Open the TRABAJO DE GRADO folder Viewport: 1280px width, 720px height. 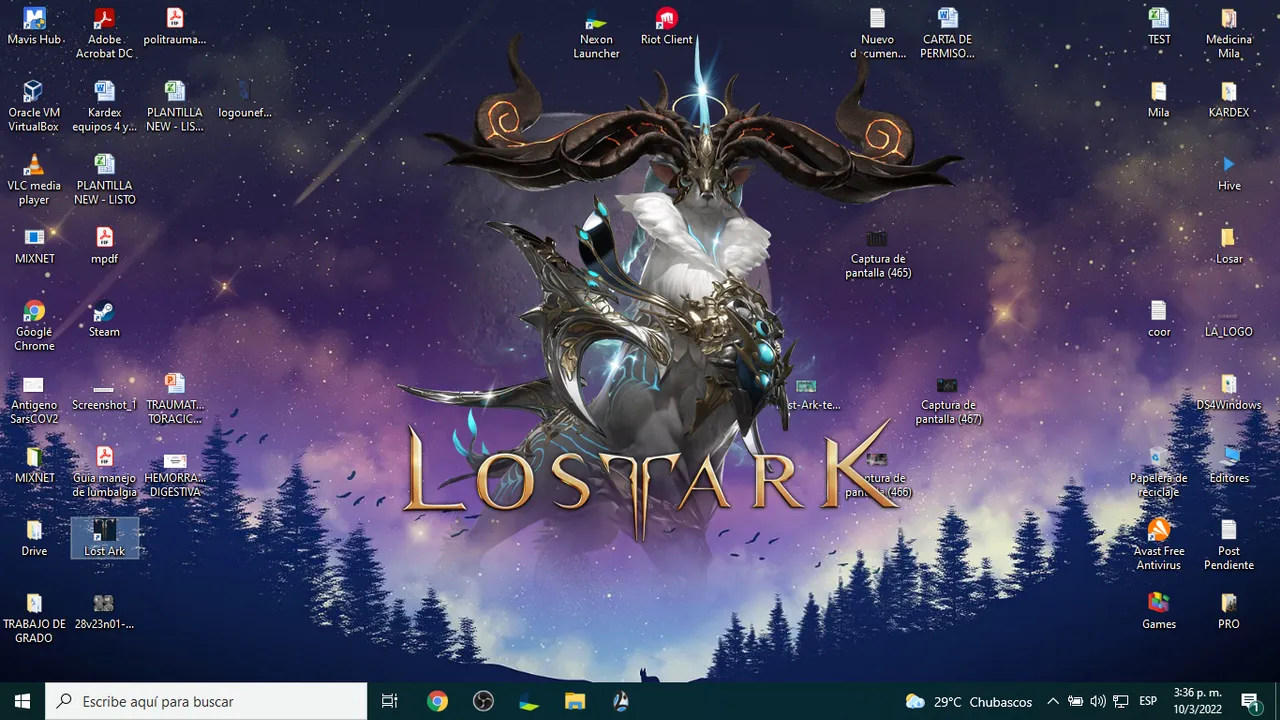point(34,617)
